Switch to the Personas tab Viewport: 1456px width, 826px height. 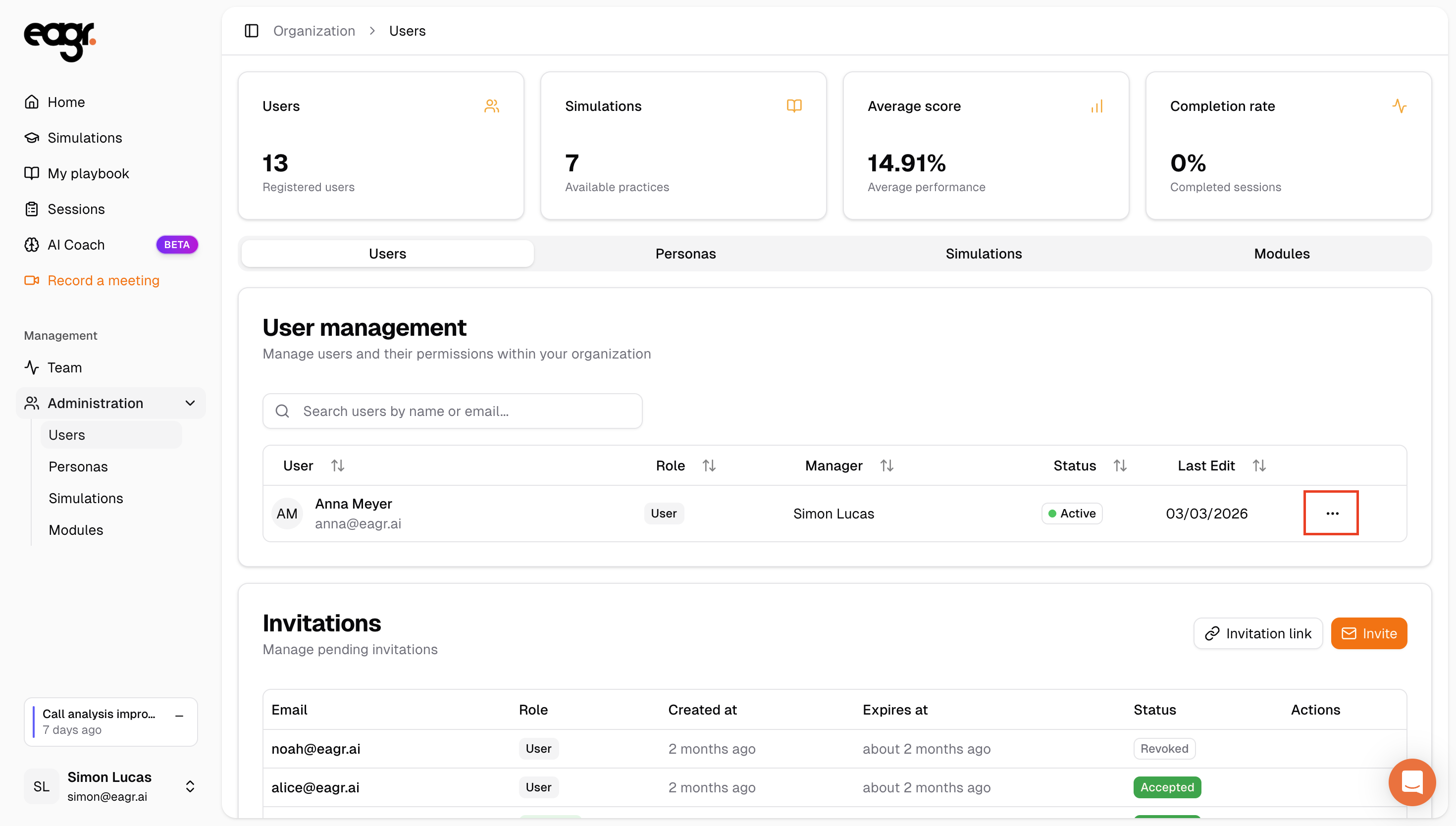pyautogui.click(x=685, y=254)
